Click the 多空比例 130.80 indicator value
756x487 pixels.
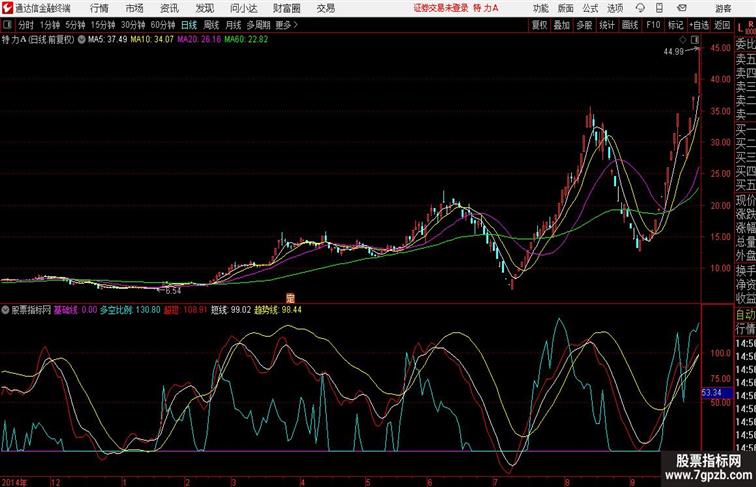point(130,310)
